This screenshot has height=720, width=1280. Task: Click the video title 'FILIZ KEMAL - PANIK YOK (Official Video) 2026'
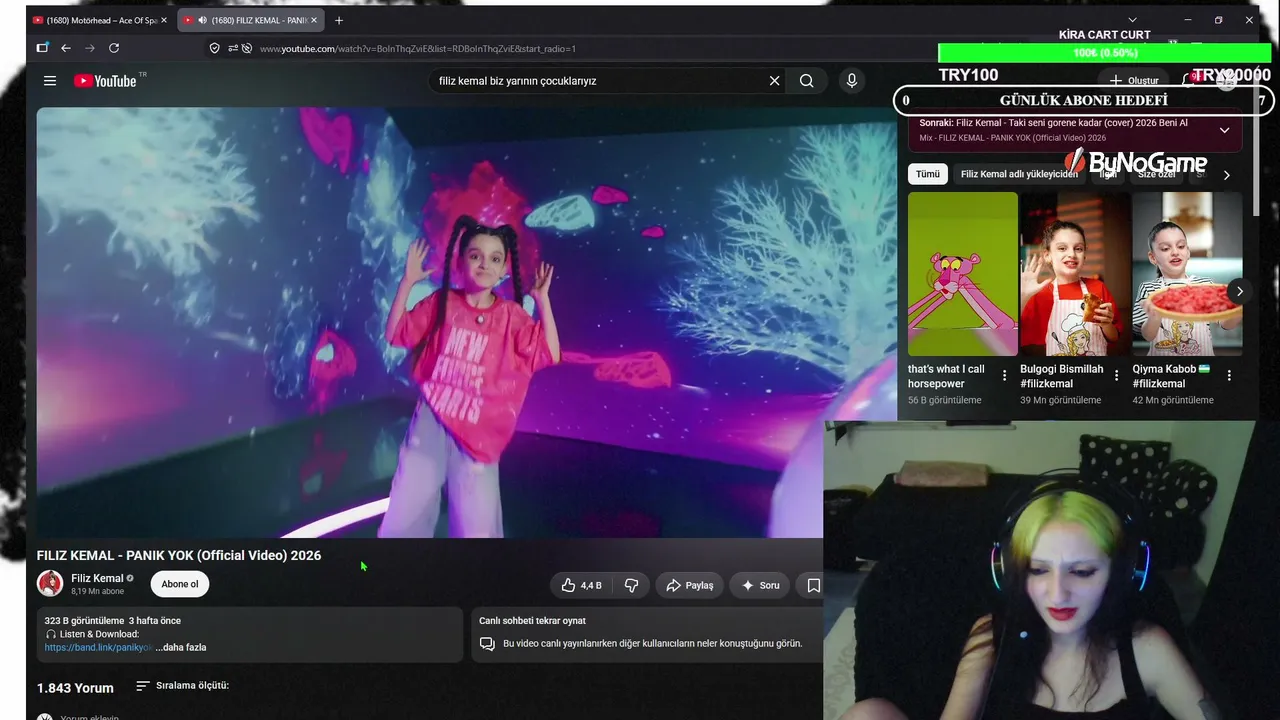pos(179,555)
